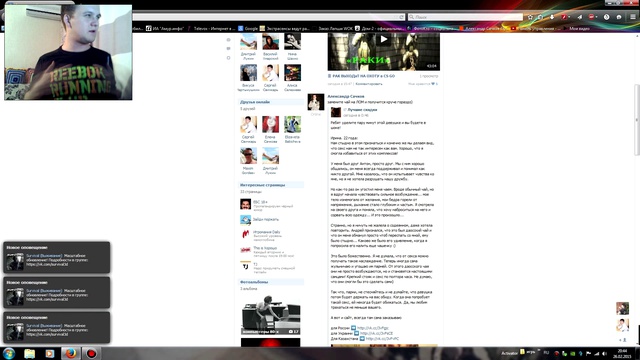Open Елена Сачкова's avatar in online friends
The height and width of the screenshot is (360, 640).
(270, 124)
